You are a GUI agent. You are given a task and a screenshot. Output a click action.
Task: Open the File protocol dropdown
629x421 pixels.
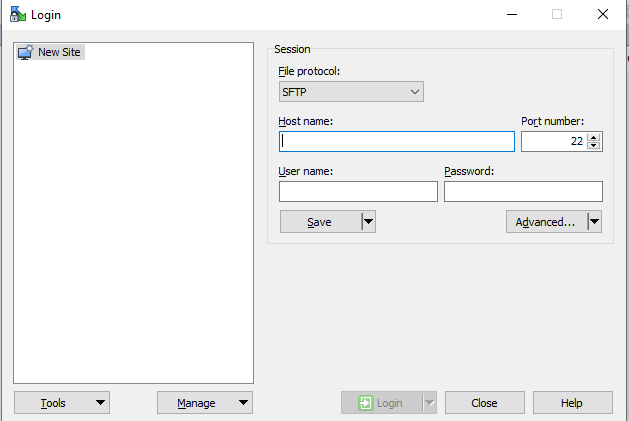click(x=351, y=92)
